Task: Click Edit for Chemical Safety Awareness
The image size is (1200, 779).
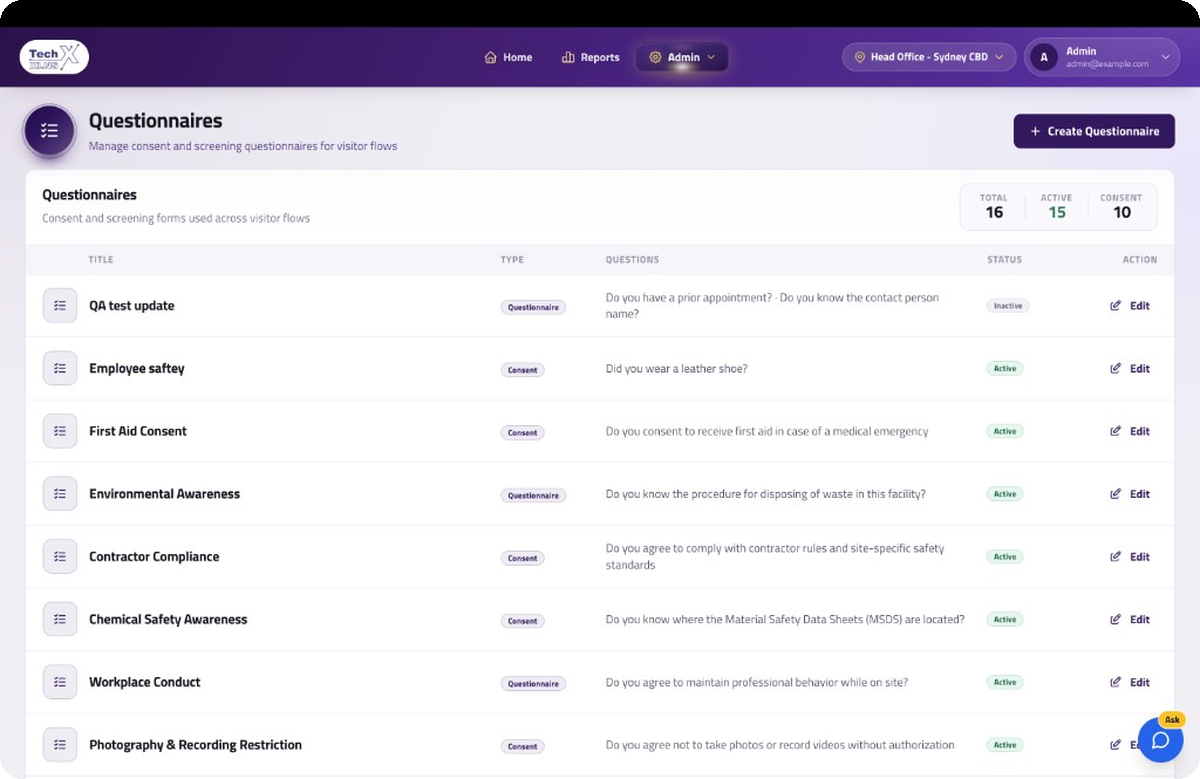Action: (x=1130, y=619)
